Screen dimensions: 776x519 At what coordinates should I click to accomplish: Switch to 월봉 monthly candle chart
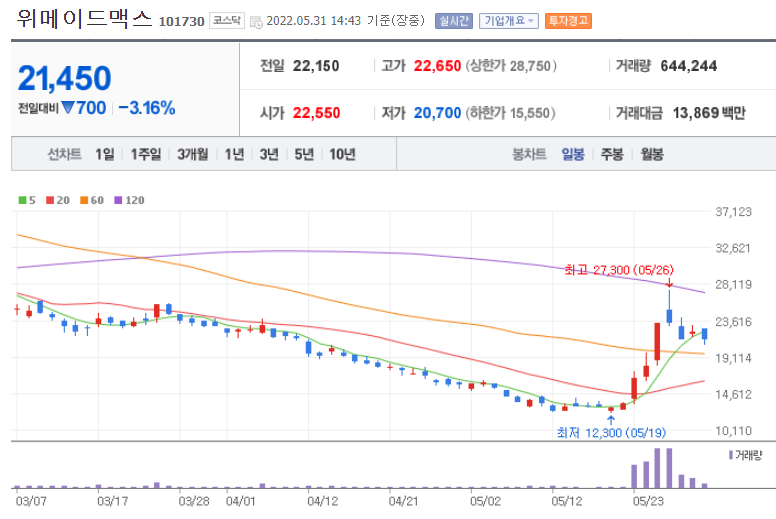pyautogui.click(x=652, y=154)
